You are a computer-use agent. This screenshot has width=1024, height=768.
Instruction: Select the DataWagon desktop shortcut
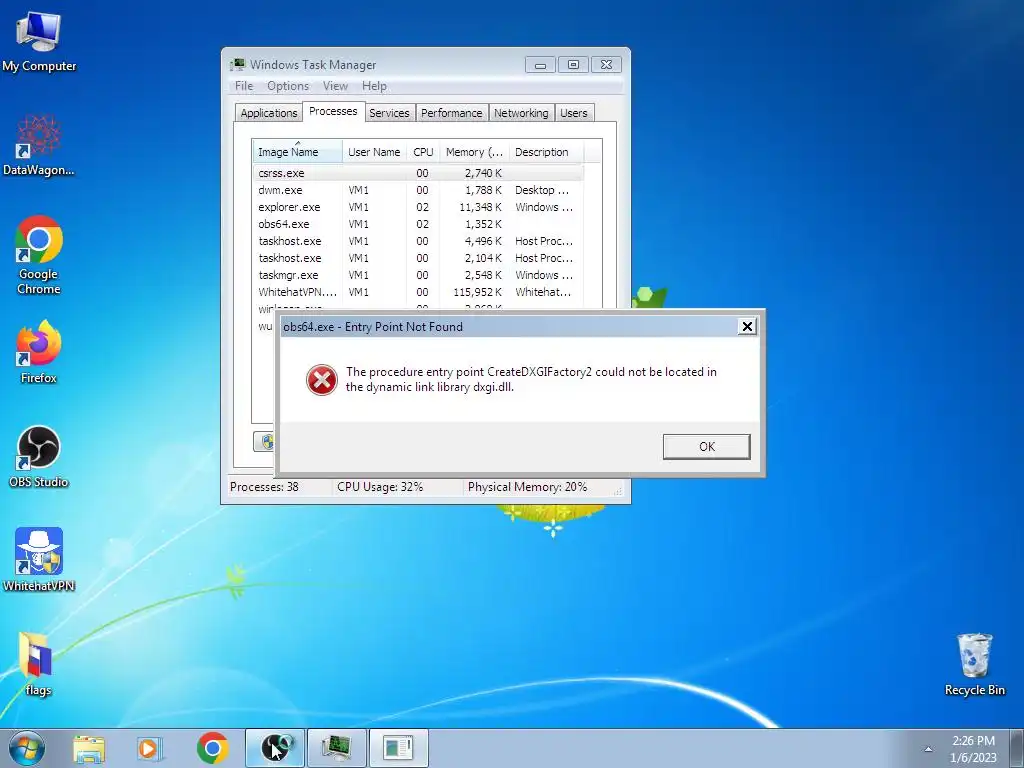click(39, 145)
